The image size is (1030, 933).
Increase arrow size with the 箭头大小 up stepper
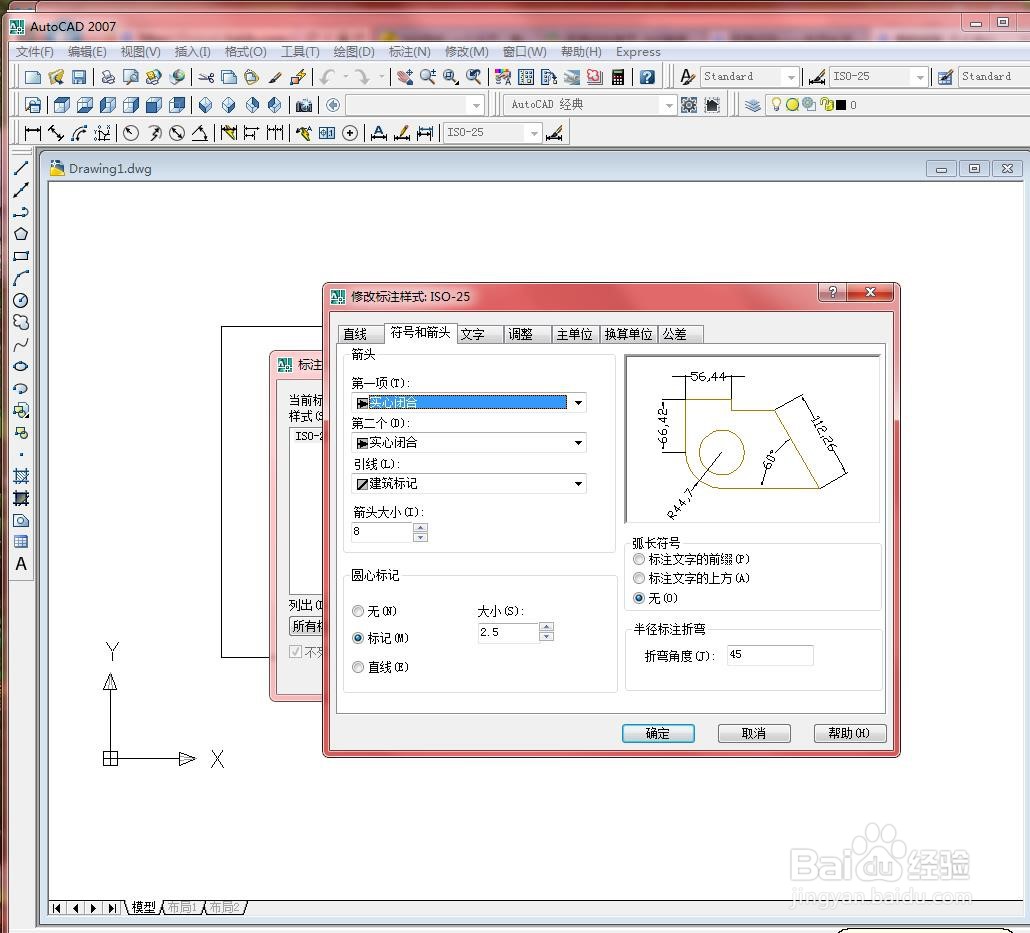pos(420,528)
